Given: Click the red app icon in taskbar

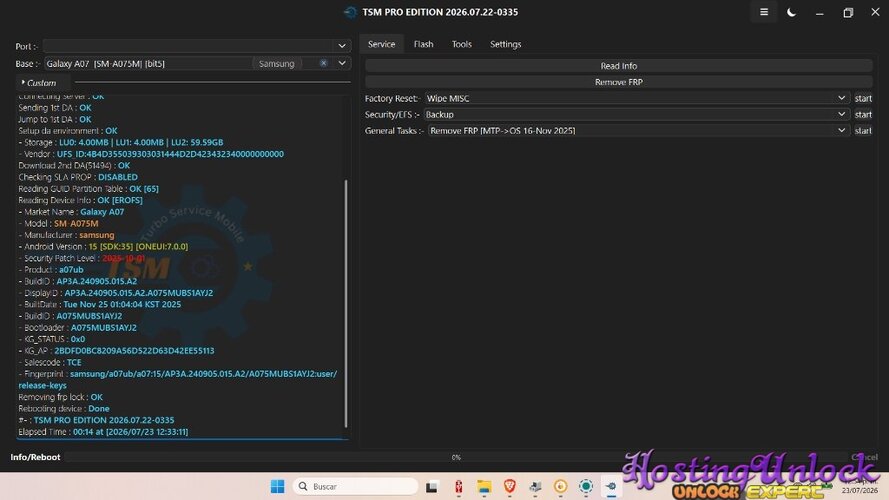Looking at the screenshot, I should tap(458, 486).
